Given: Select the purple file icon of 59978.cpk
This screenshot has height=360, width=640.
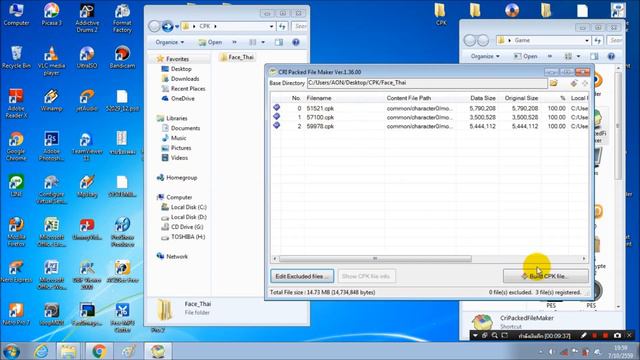Looking at the screenshot, I should point(276,126).
